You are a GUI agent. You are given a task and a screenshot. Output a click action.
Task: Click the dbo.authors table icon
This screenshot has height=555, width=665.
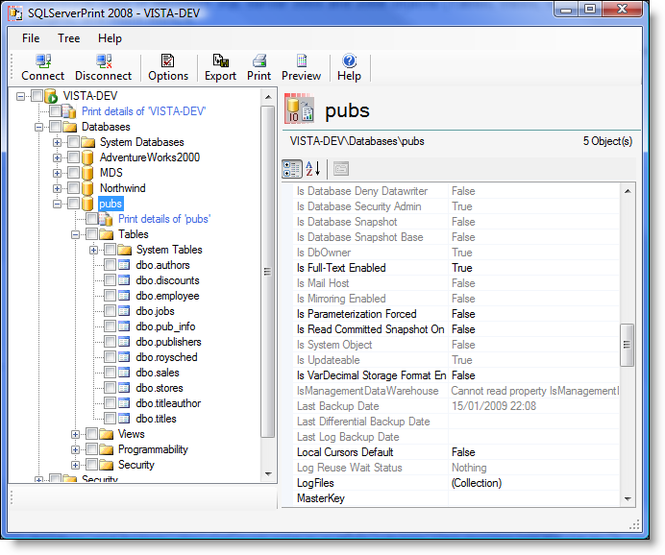(124, 265)
